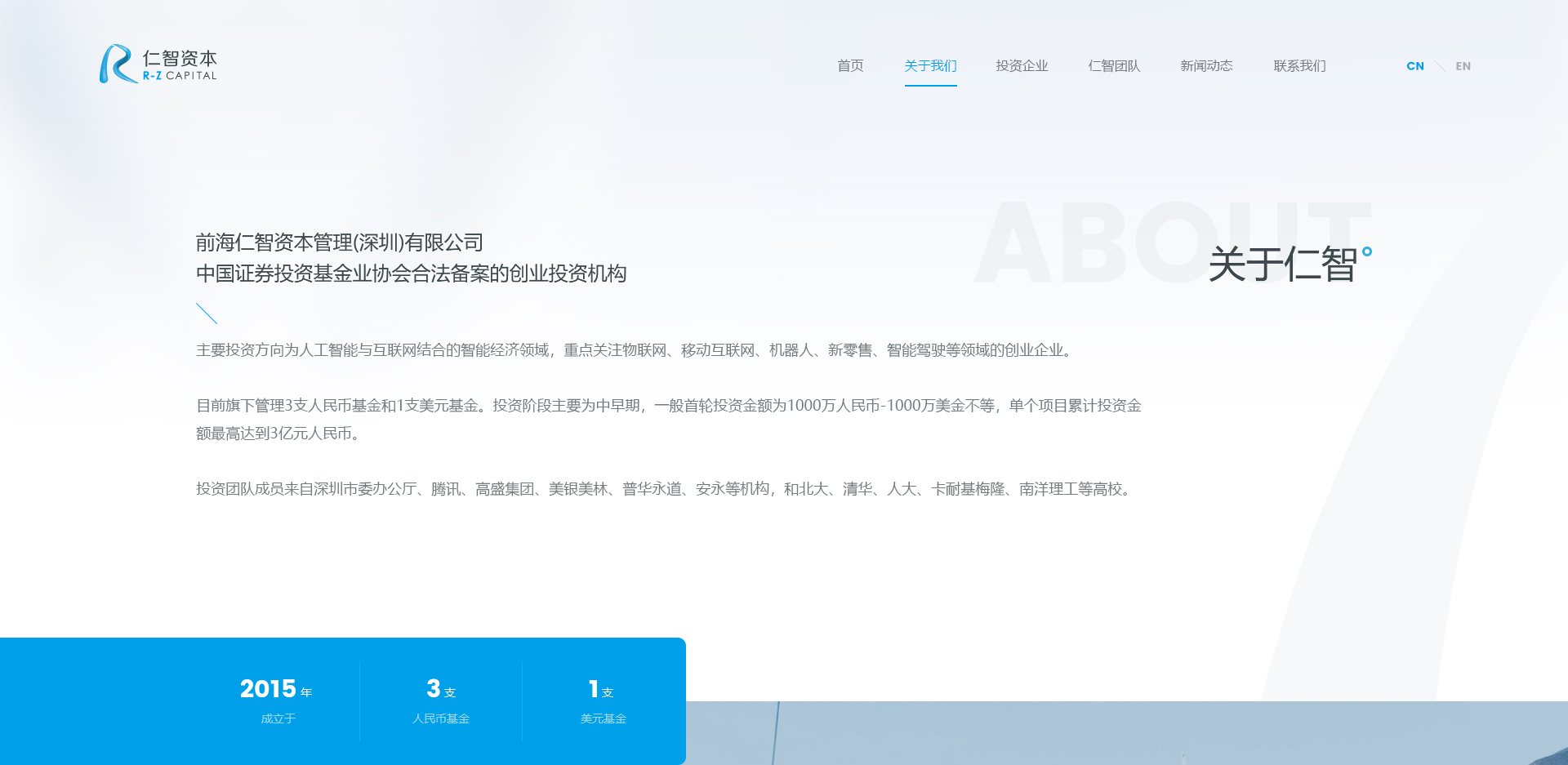The image size is (1568, 765).
Task: Go to 投资企业 page
Action: [1022, 65]
